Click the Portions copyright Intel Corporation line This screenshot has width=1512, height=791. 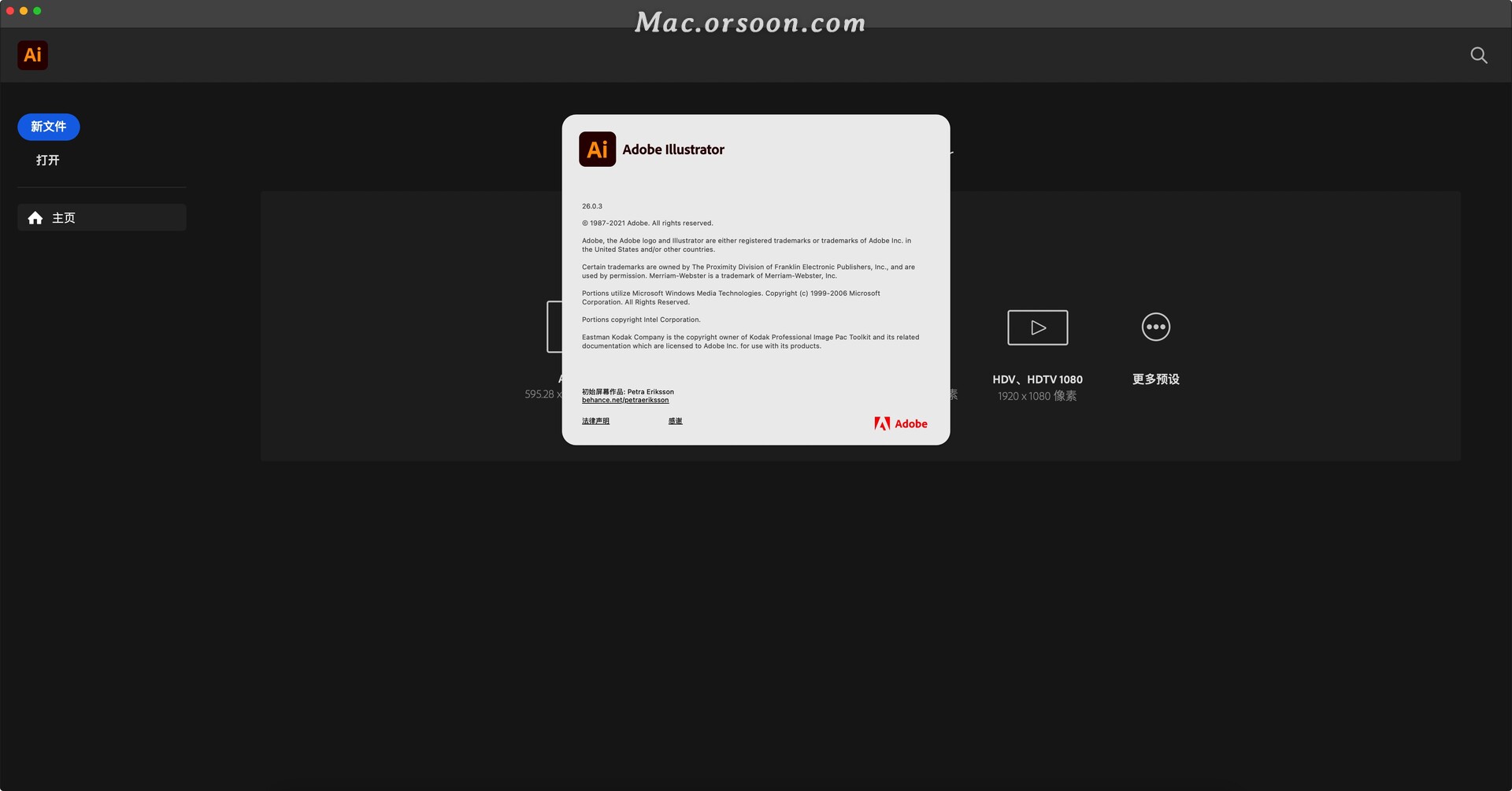[x=641, y=320]
